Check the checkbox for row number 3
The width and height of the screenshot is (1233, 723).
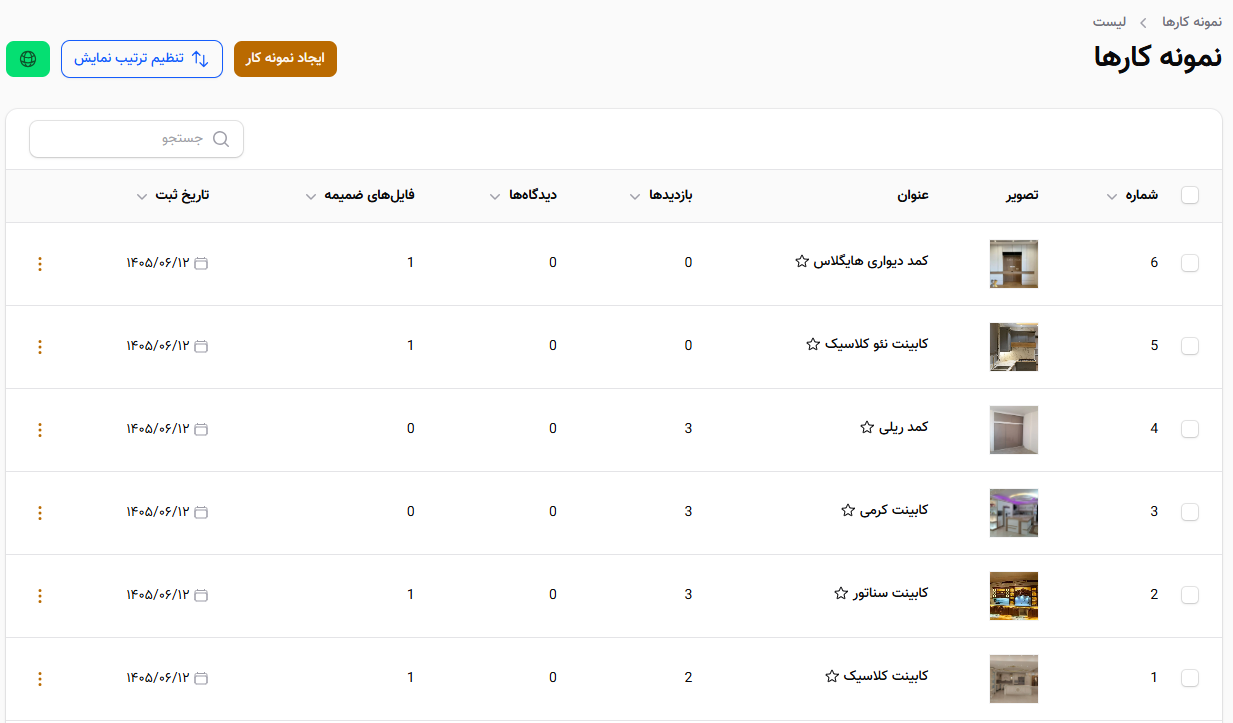click(x=1190, y=512)
